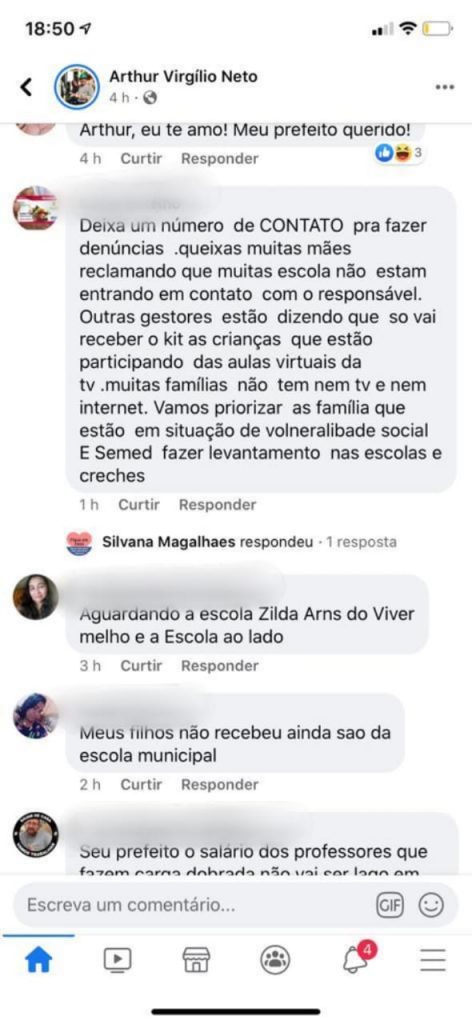The image size is (472, 1024).
Task: Open Arthur Virgílio Neto page name link
Action: [183, 76]
